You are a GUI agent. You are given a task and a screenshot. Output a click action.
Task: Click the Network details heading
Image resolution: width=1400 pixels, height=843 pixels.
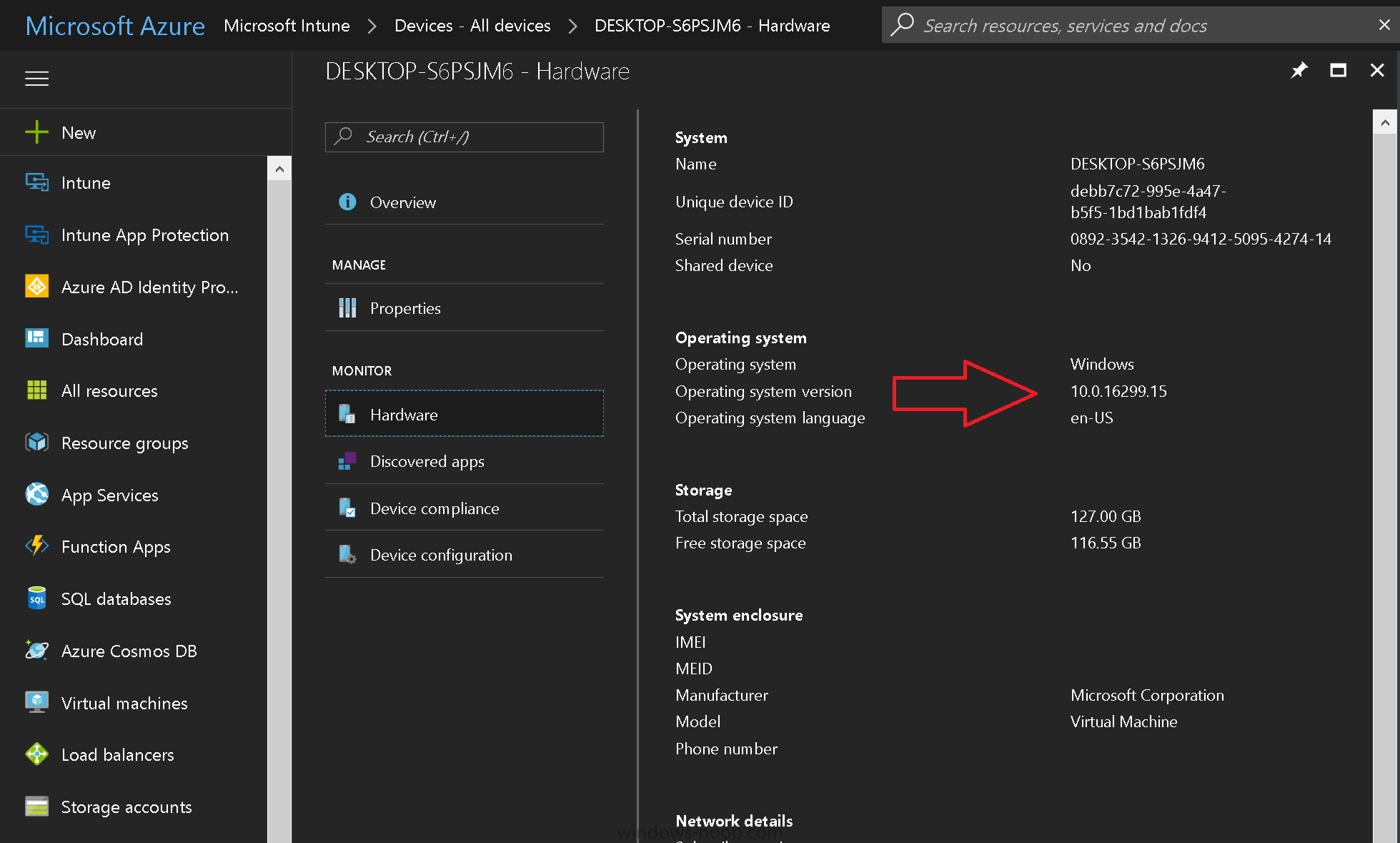click(x=734, y=821)
